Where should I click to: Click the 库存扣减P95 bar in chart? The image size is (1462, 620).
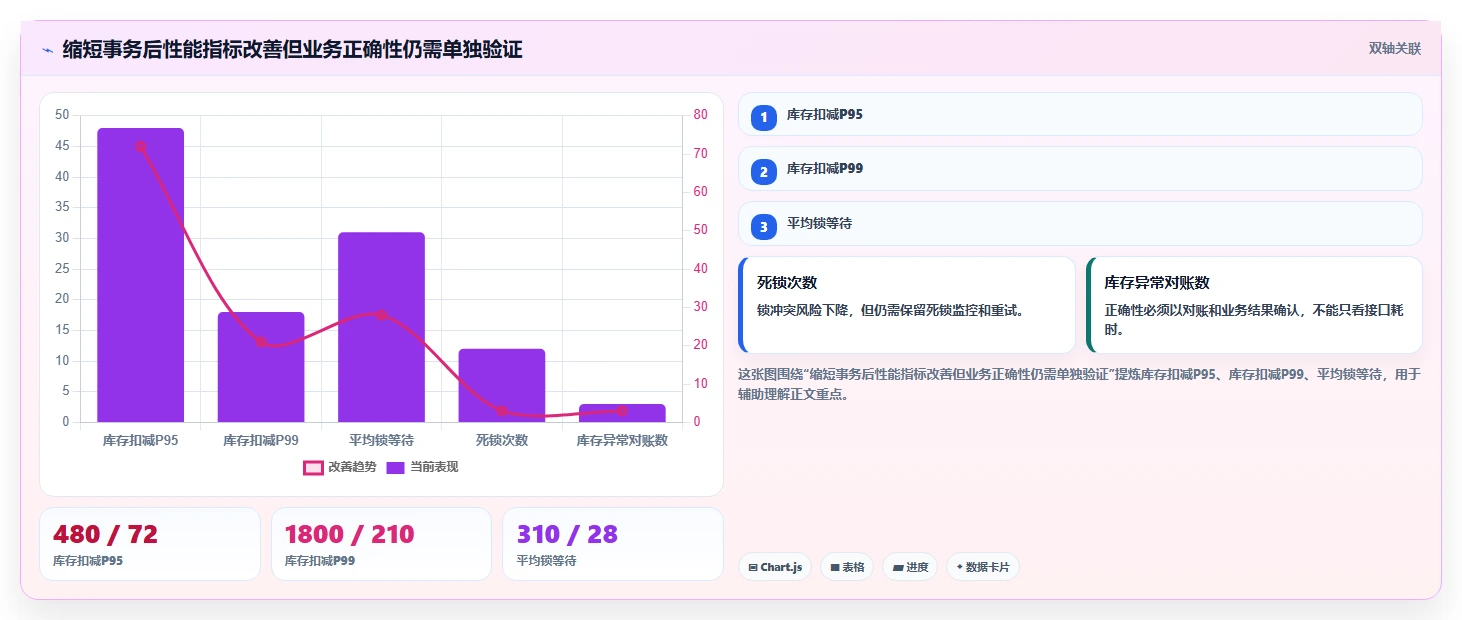(x=140, y=275)
